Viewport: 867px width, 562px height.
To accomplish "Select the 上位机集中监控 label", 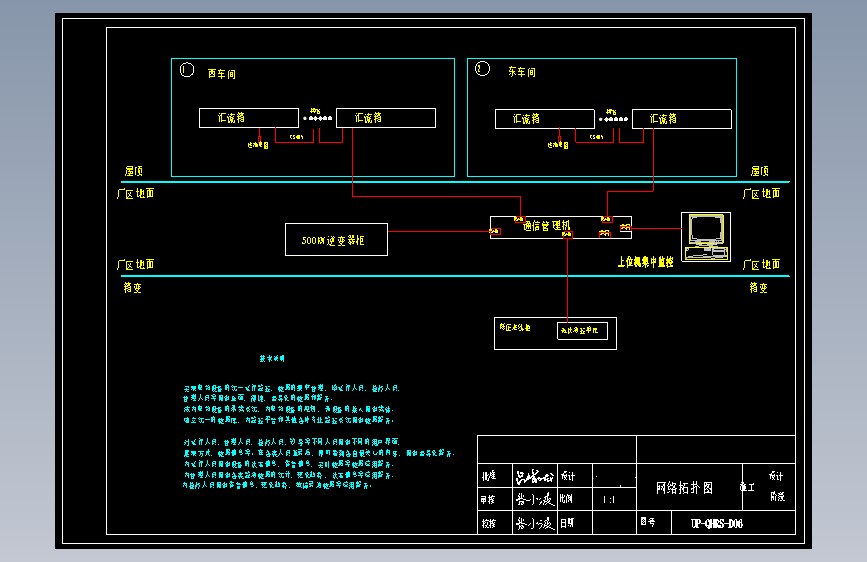I will [645, 262].
